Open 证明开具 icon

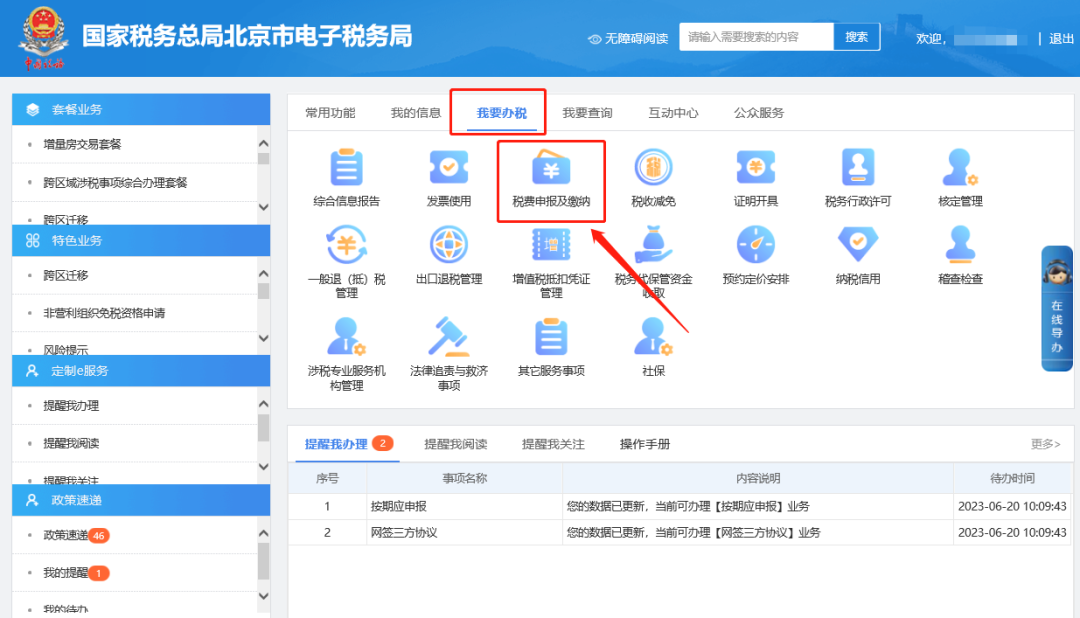(x=756, y=167)
